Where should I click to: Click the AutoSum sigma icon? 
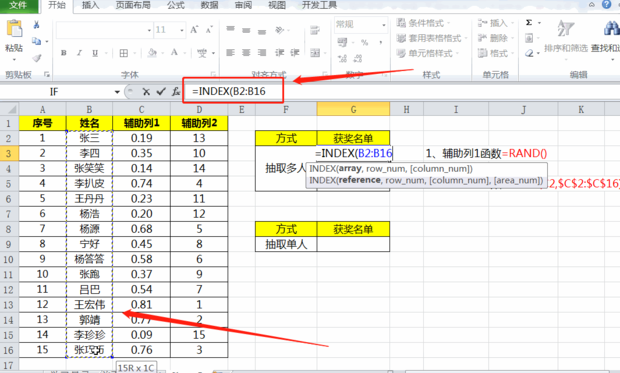[x=529, y=23]
